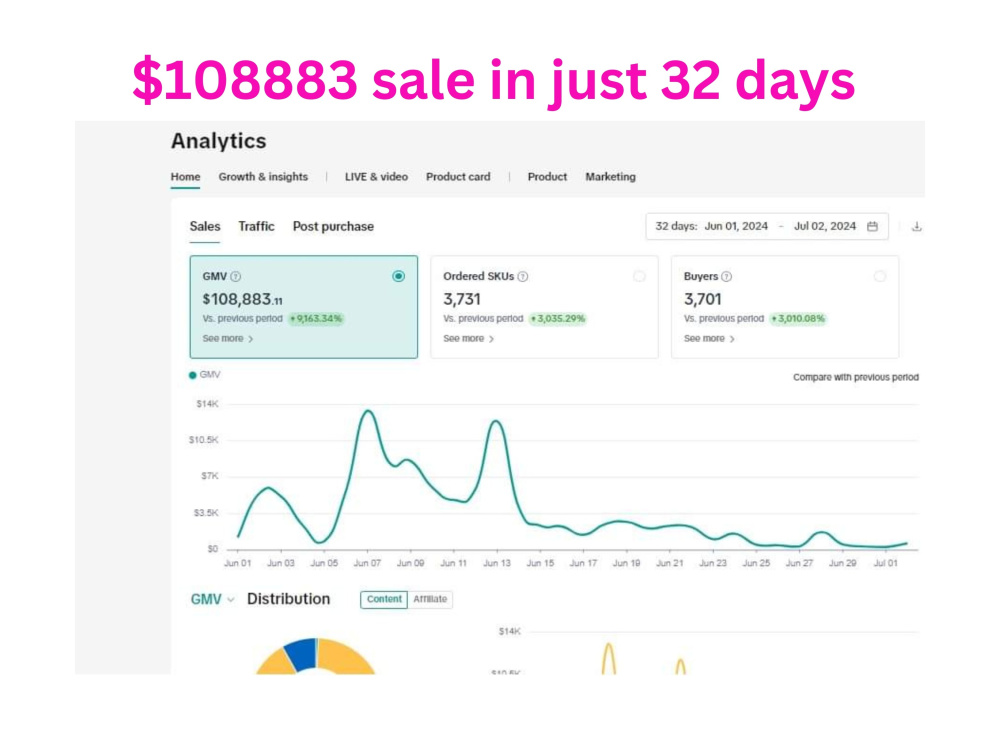Viewport: 1000px width, 750px height.
Task: Click the calendar icon in date range
Action: point(872,226)
